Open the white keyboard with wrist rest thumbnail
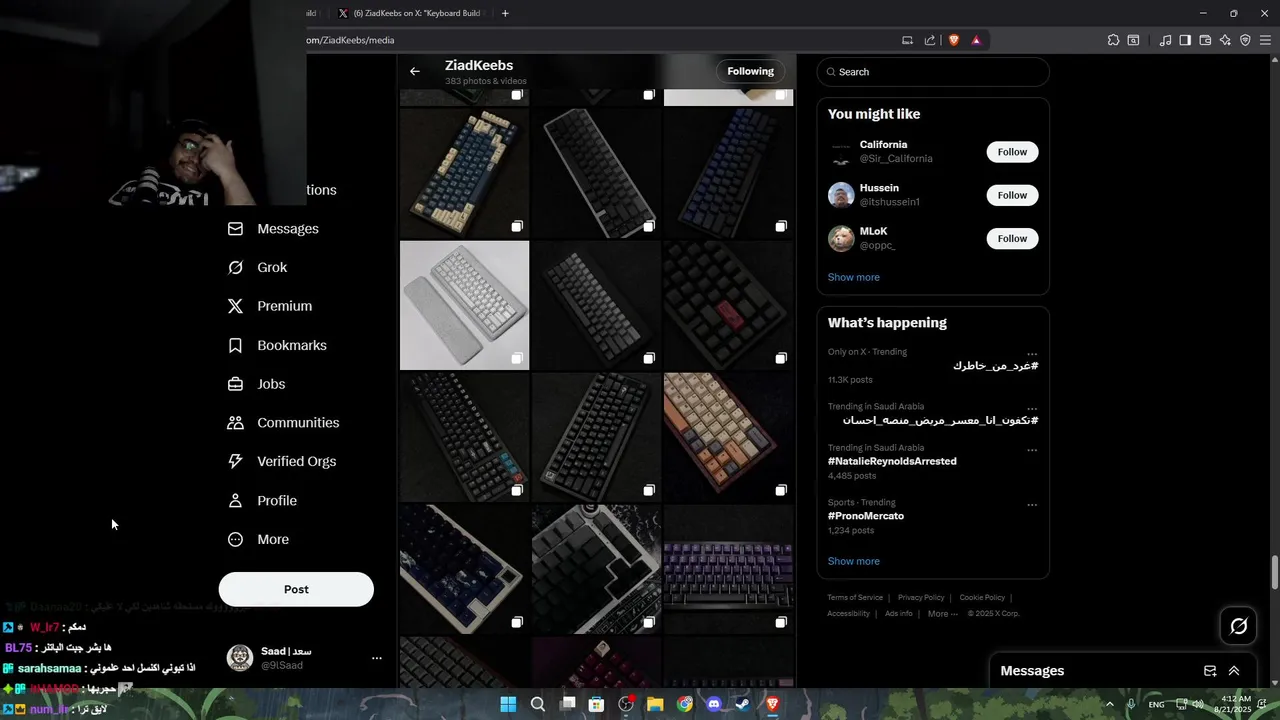The height and width of the screenshot is (720, 1280). [x=464, y=305]
